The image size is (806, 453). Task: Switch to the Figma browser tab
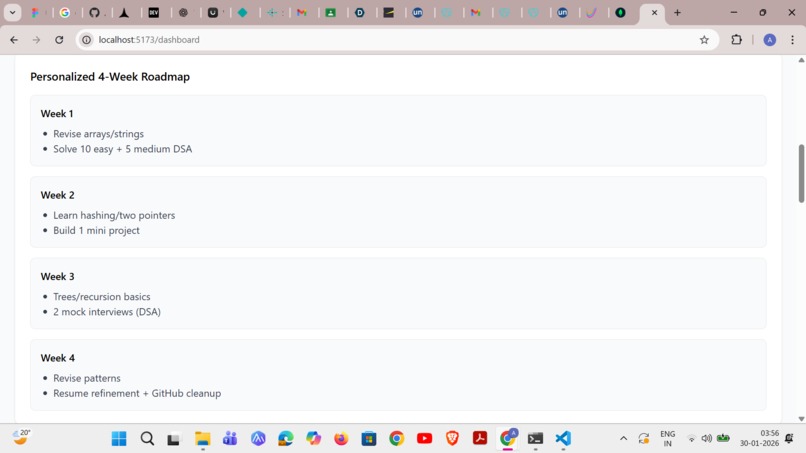coord(35,13)
